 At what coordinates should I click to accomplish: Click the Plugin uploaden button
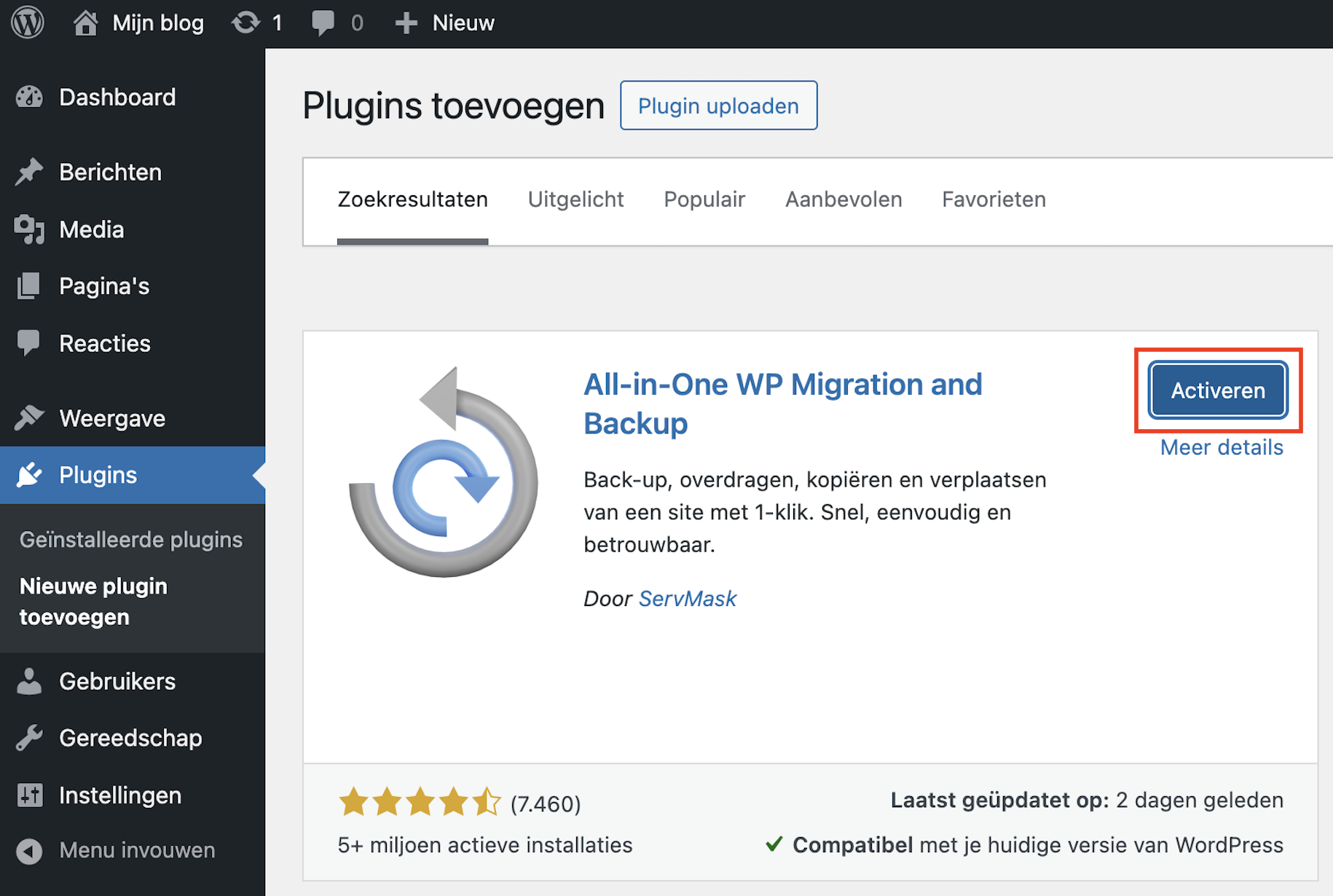tap(718, 106)
